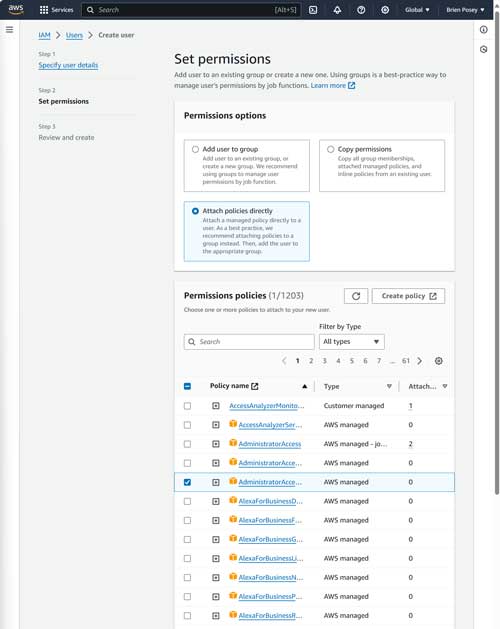Viewport: 500px width, 629px height.
Task: Check the AccessAnalyzerSer... policy checkbox
Action: click(187, 425)
